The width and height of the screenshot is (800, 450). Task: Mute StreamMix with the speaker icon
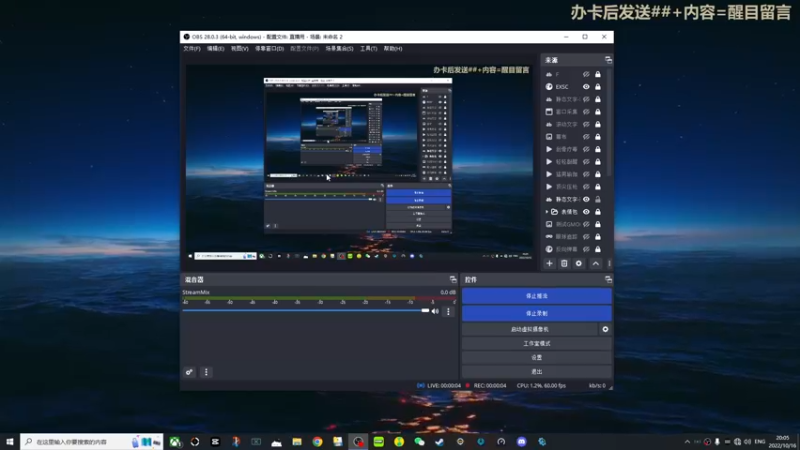(435, 311)
